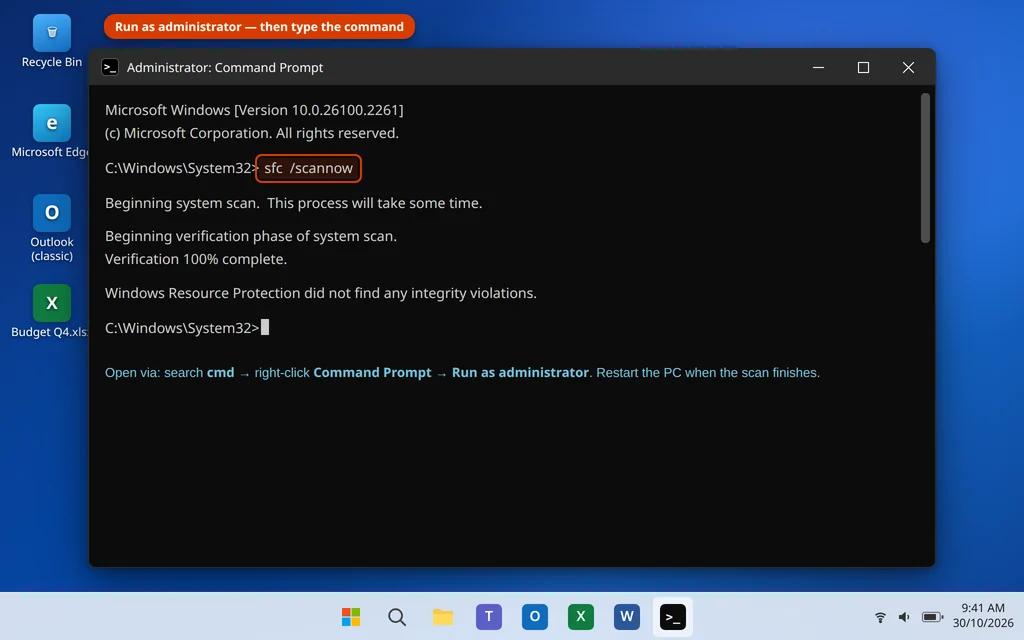Image resolution: width=1024 pixels, height=640 pixels.
Task: Click the Windows version line text
Action: tap(254, 110)
